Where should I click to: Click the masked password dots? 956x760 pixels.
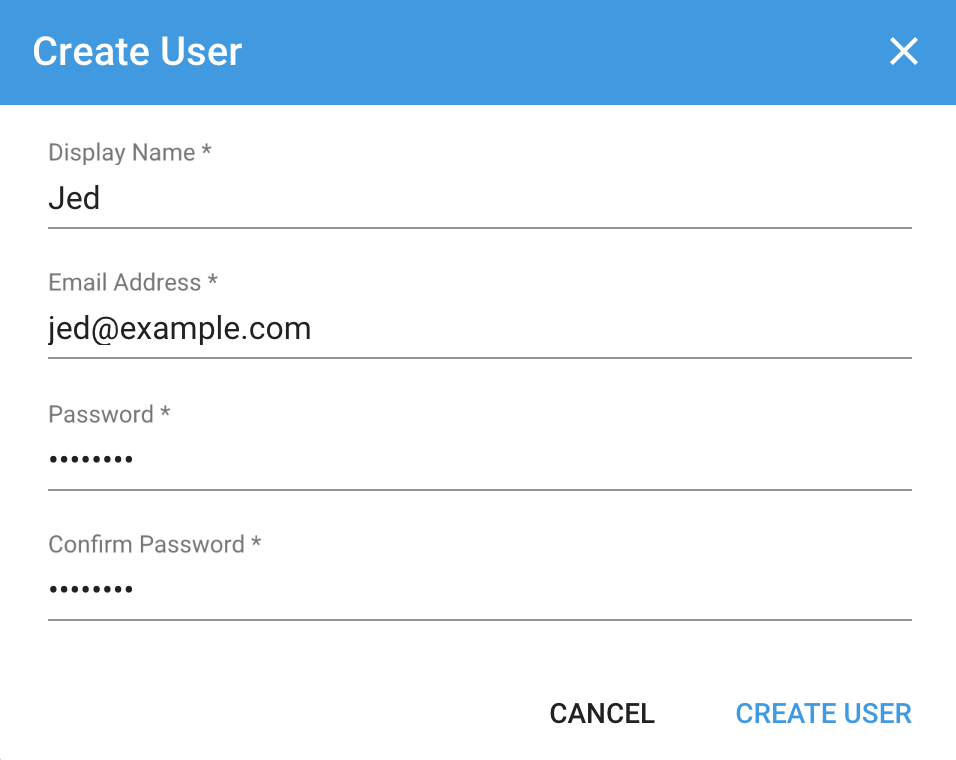click(x=91, y=458)
